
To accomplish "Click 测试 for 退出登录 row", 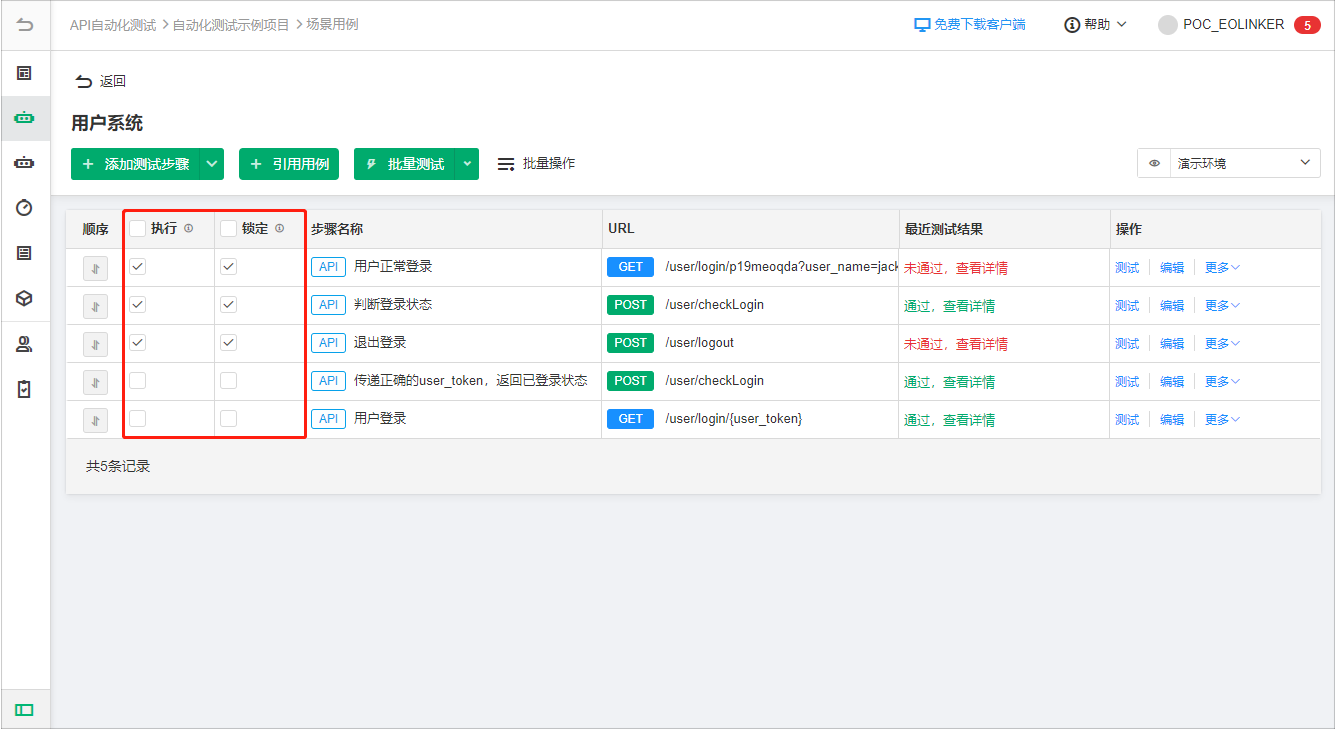I will pyautogui.click(x=1127, y=344).
